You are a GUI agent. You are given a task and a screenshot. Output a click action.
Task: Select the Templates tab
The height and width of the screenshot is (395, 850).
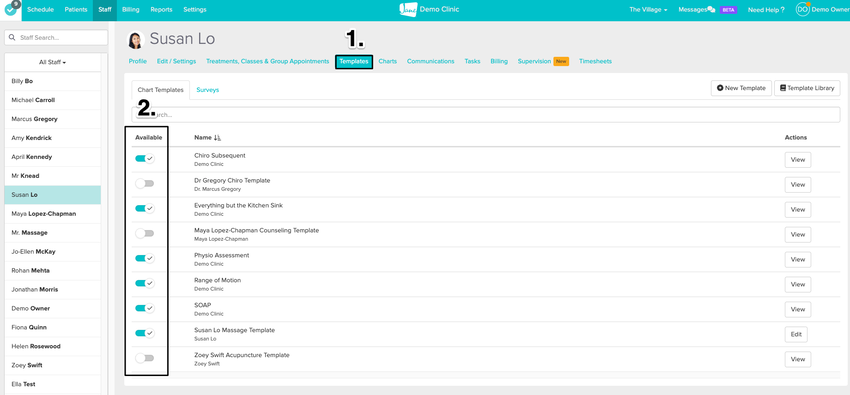tap(354, 62)
